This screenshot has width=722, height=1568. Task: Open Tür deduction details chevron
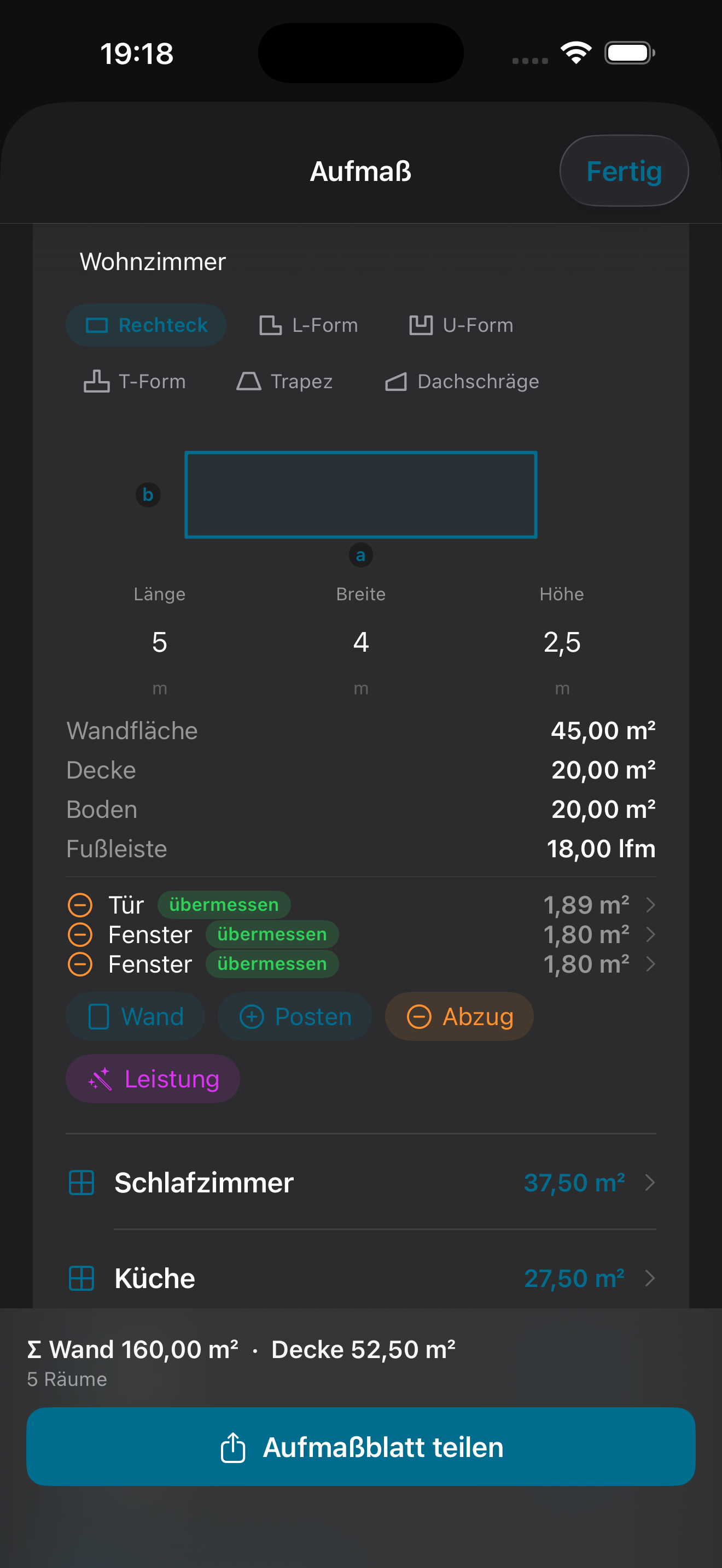650,905
